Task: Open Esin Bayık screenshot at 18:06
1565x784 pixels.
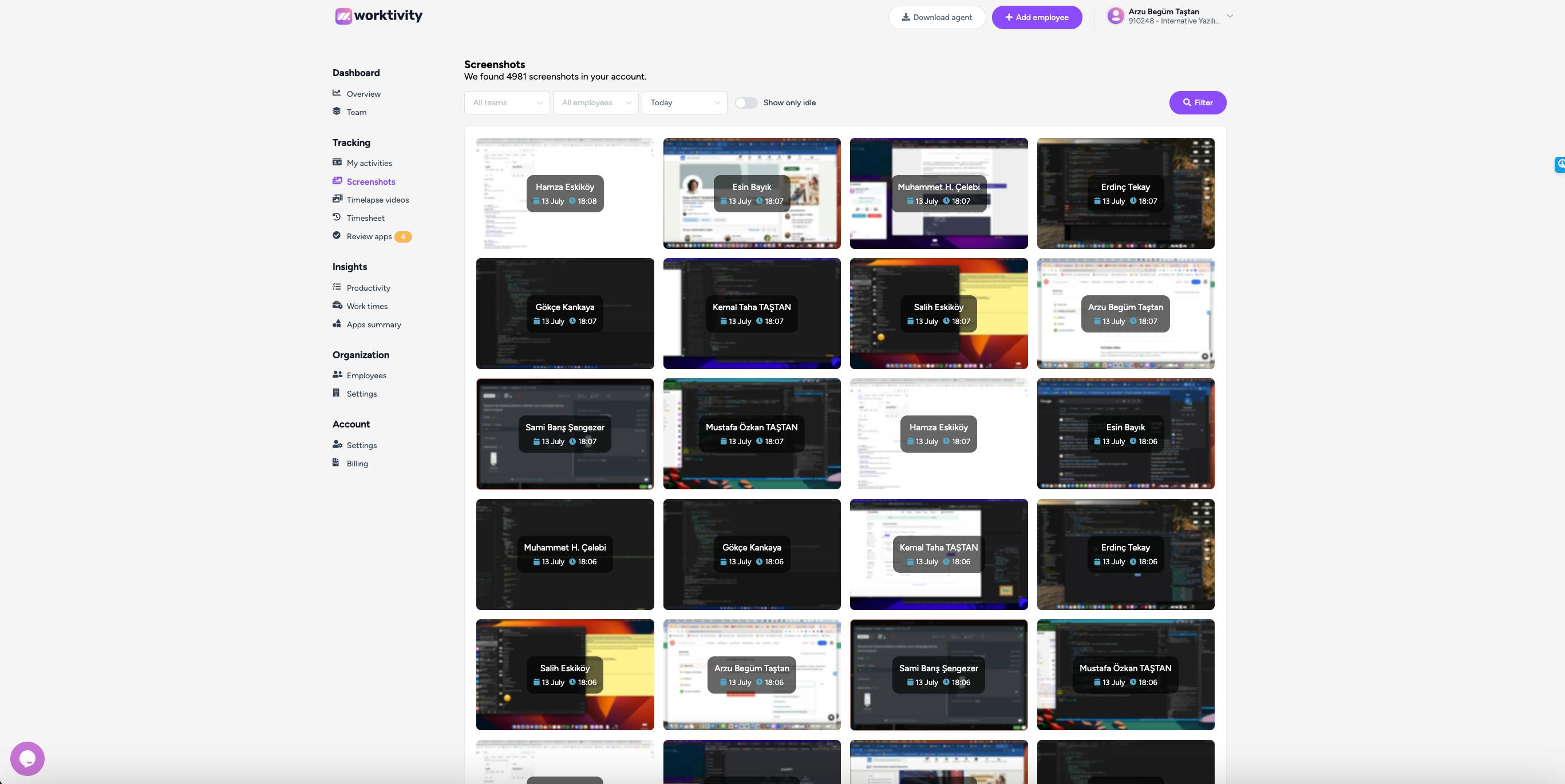Action: pyautogui.click(x=1126, y=434)
